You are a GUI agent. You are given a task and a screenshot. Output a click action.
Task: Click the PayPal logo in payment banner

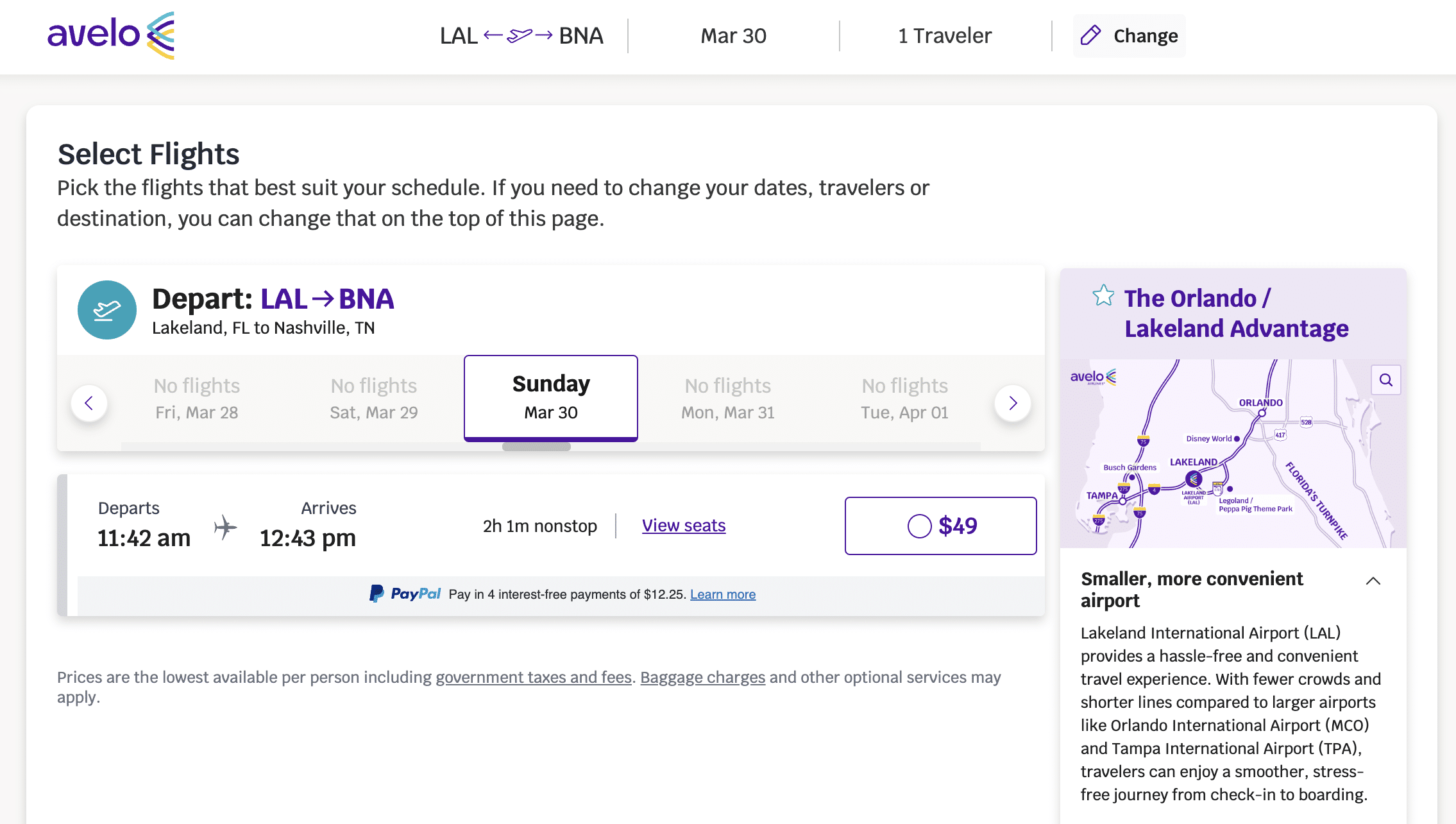click(x=405, y=594)
